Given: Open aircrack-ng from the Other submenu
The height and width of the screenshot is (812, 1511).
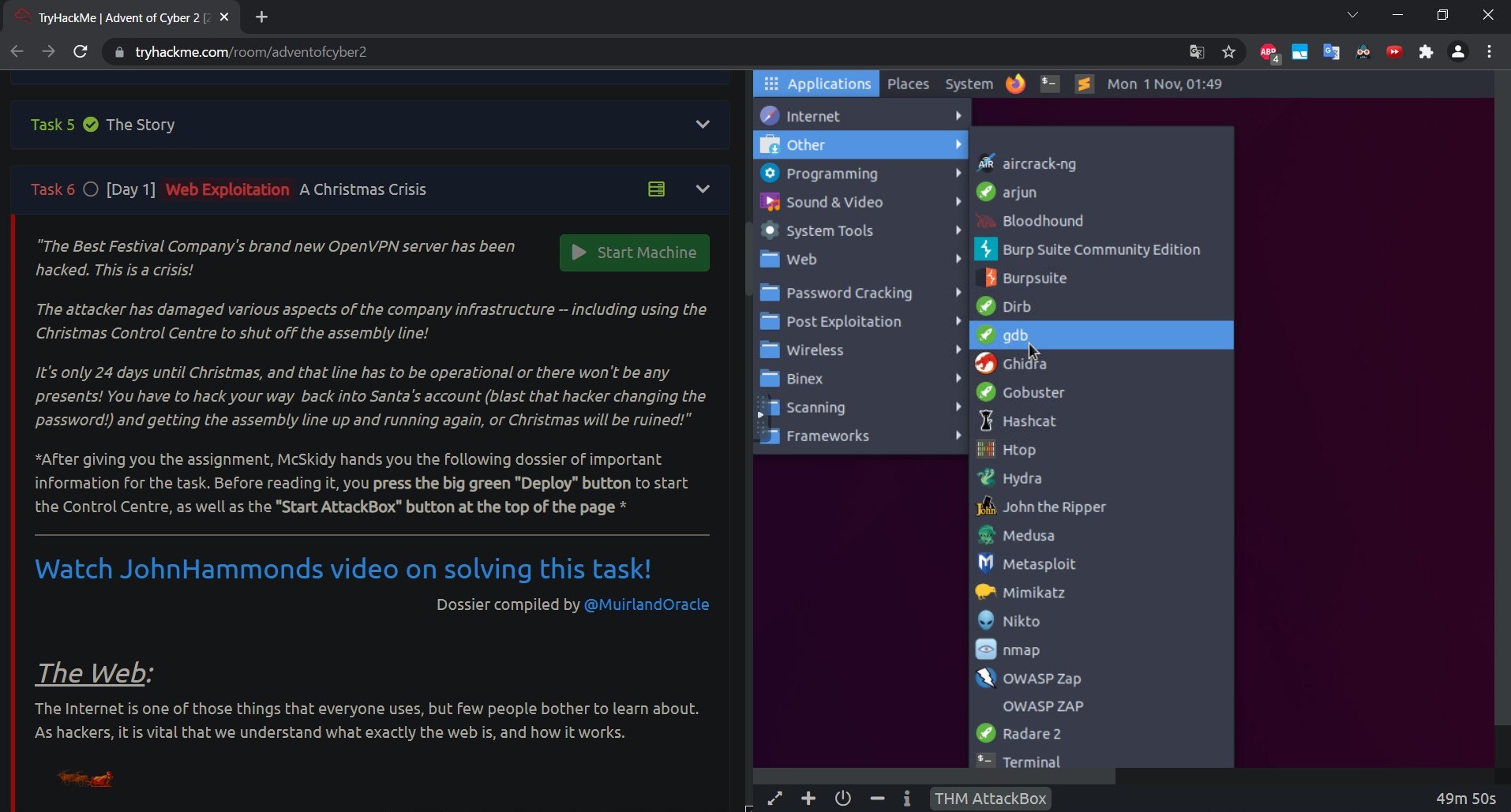Looking at the screenshot, I should click(1101, 163).
